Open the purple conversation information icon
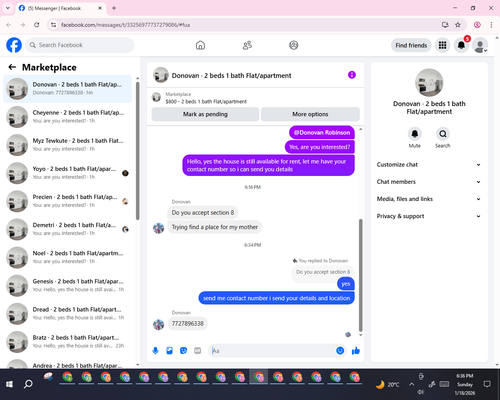This screenshot has width=500, height=400. [352, 75]
